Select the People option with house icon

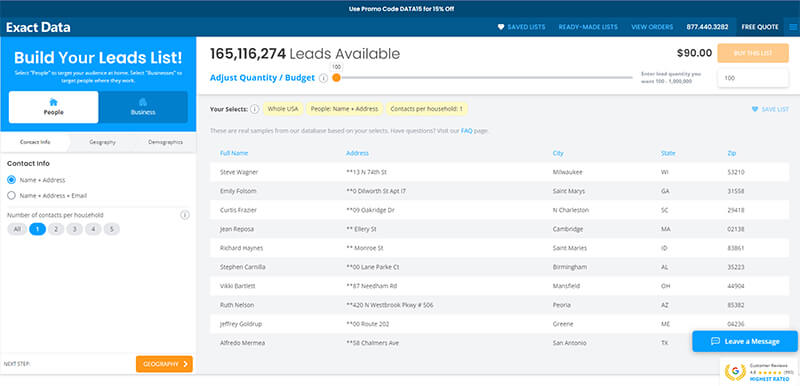[54, 107]
